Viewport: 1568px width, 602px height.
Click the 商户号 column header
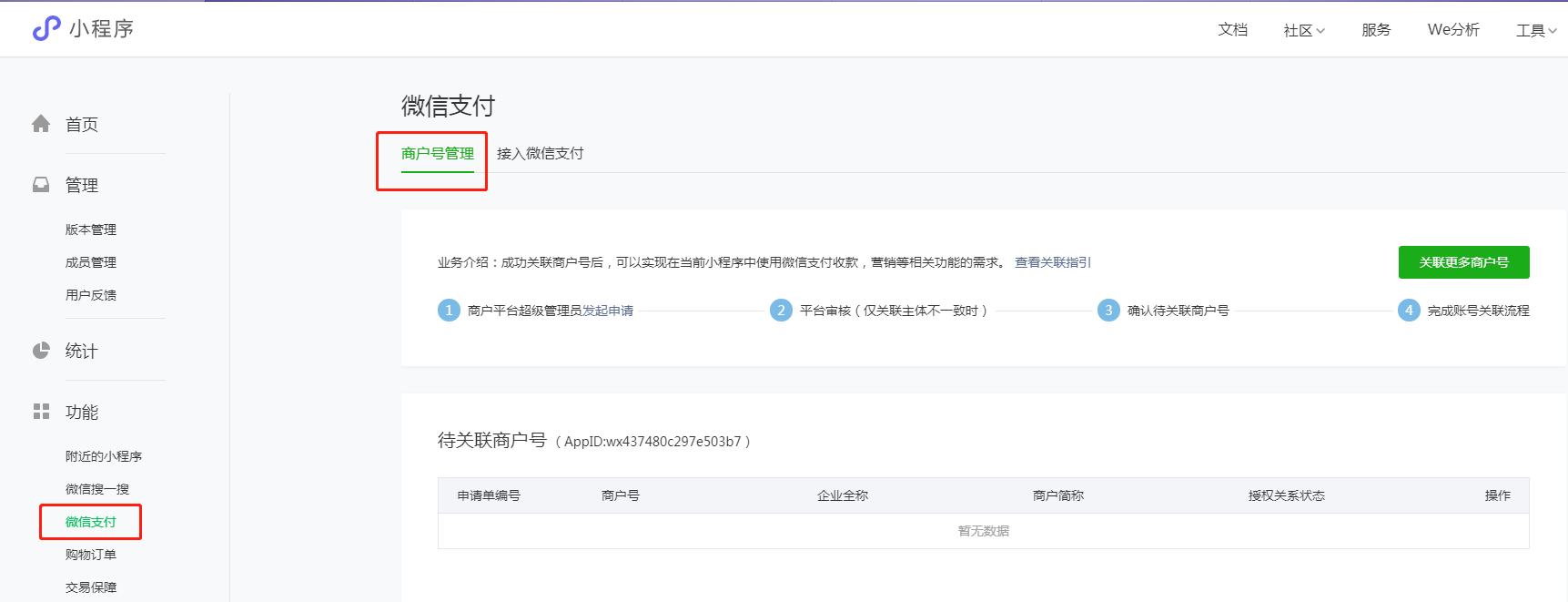pos(621,495)
